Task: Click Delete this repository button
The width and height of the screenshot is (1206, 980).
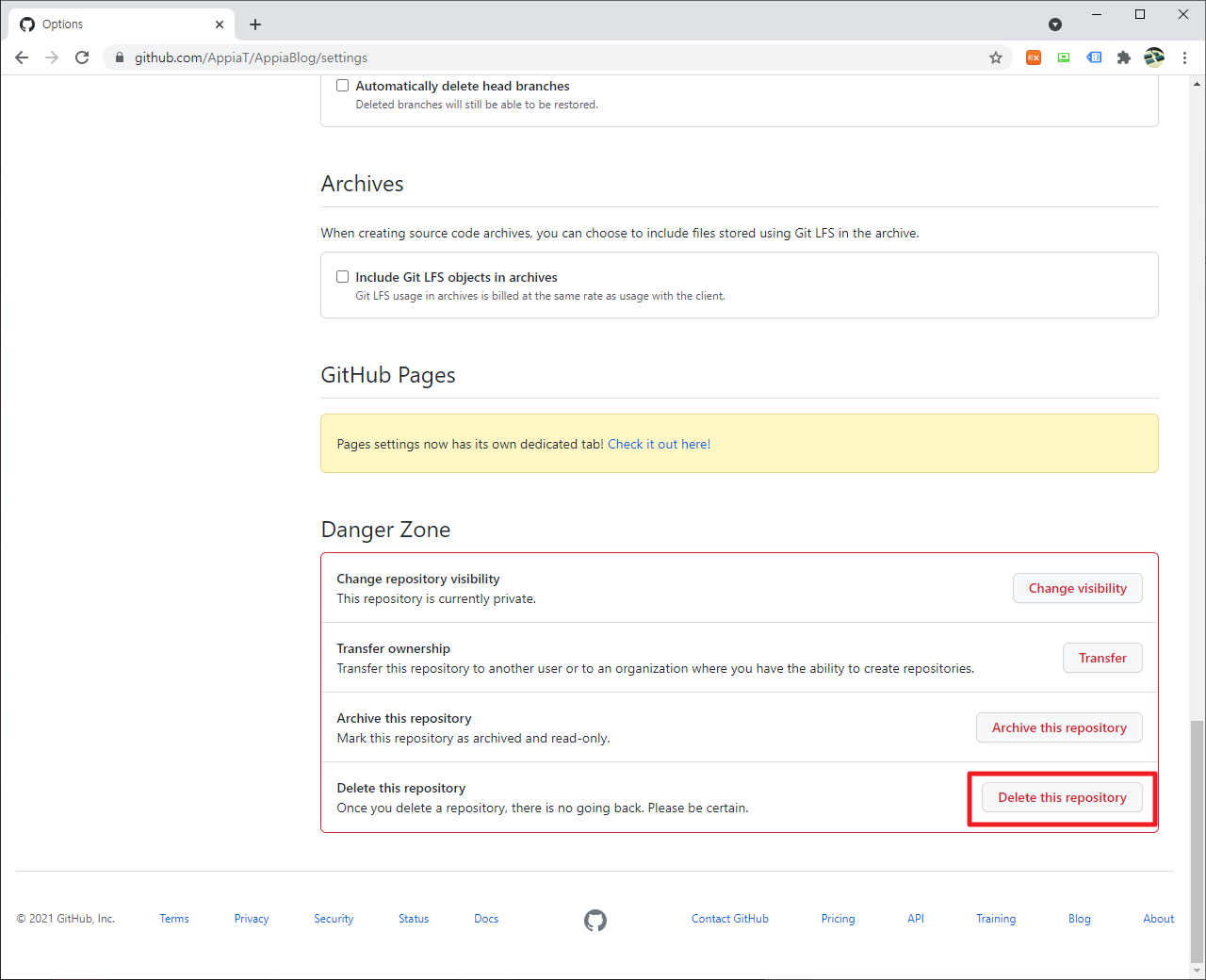Action: point(1062,797)
